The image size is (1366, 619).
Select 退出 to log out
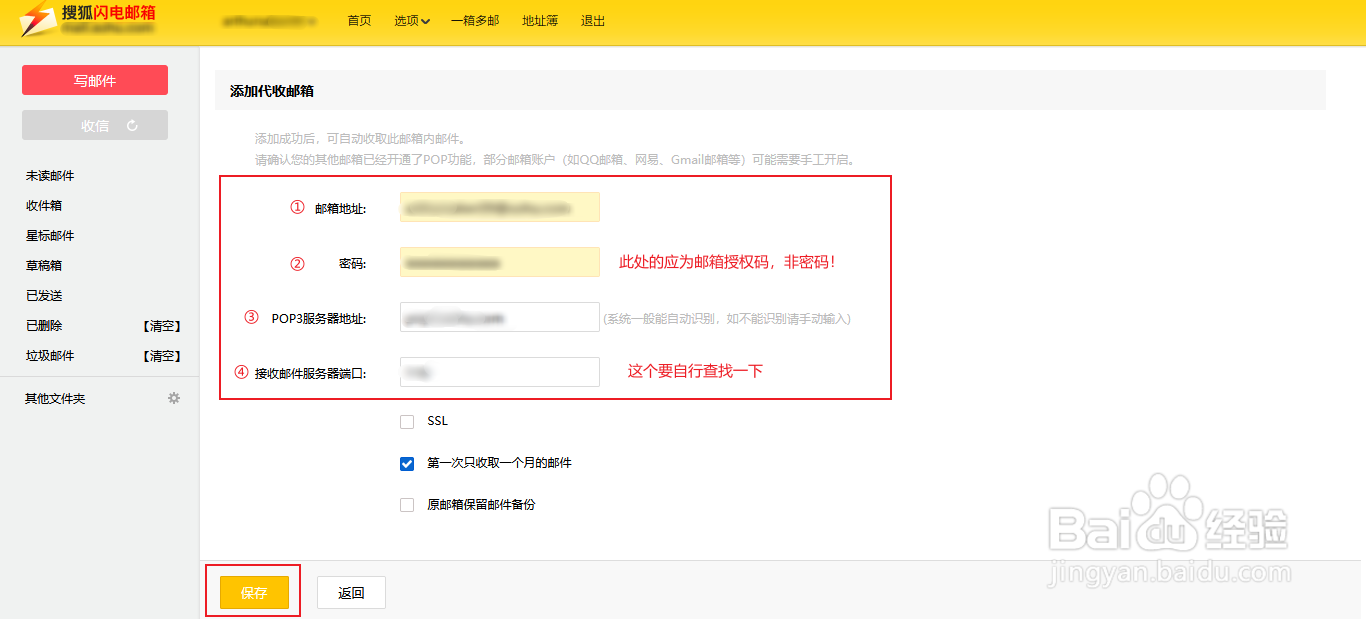[592, 20]
